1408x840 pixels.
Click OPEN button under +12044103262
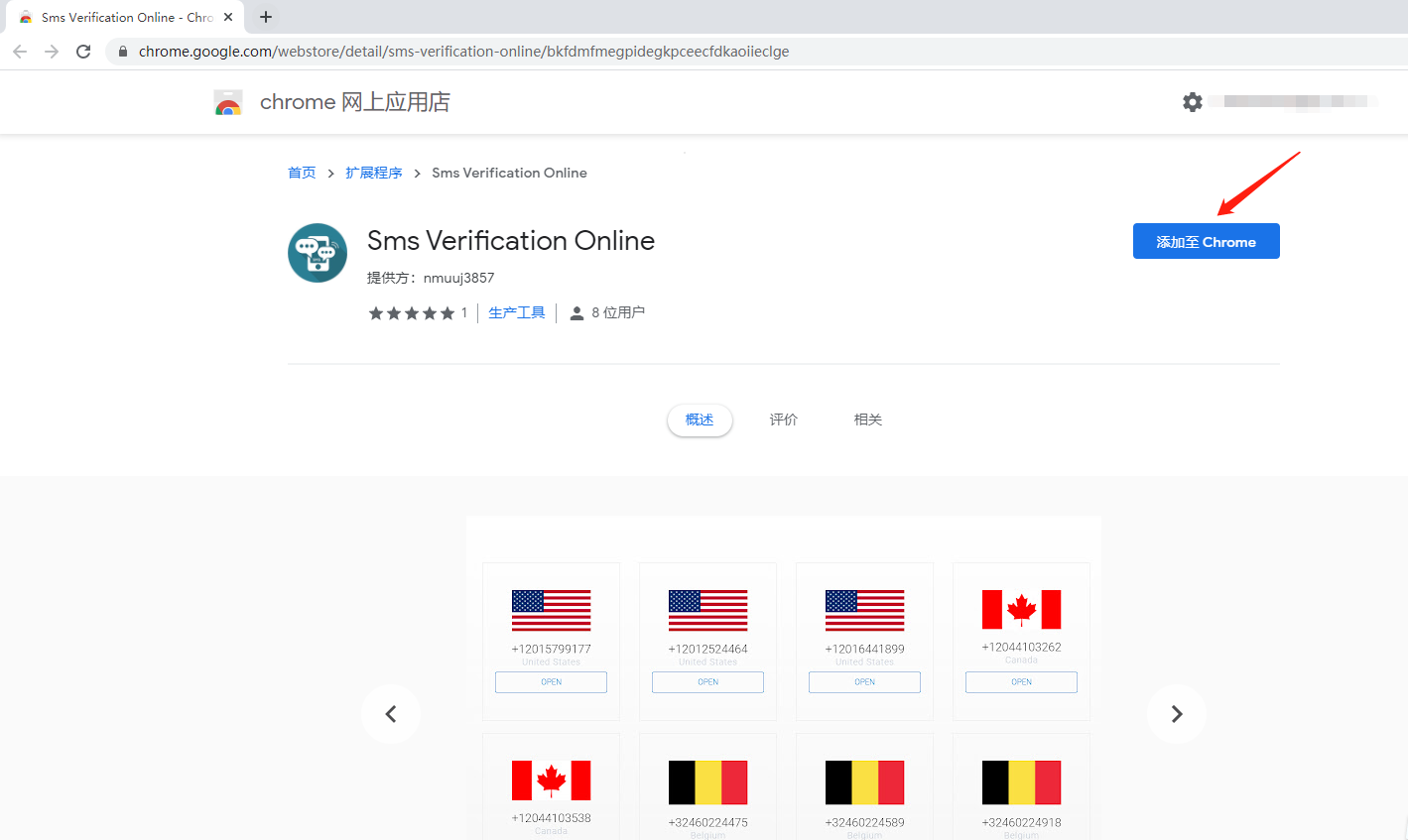click(x=1022, y=682)
